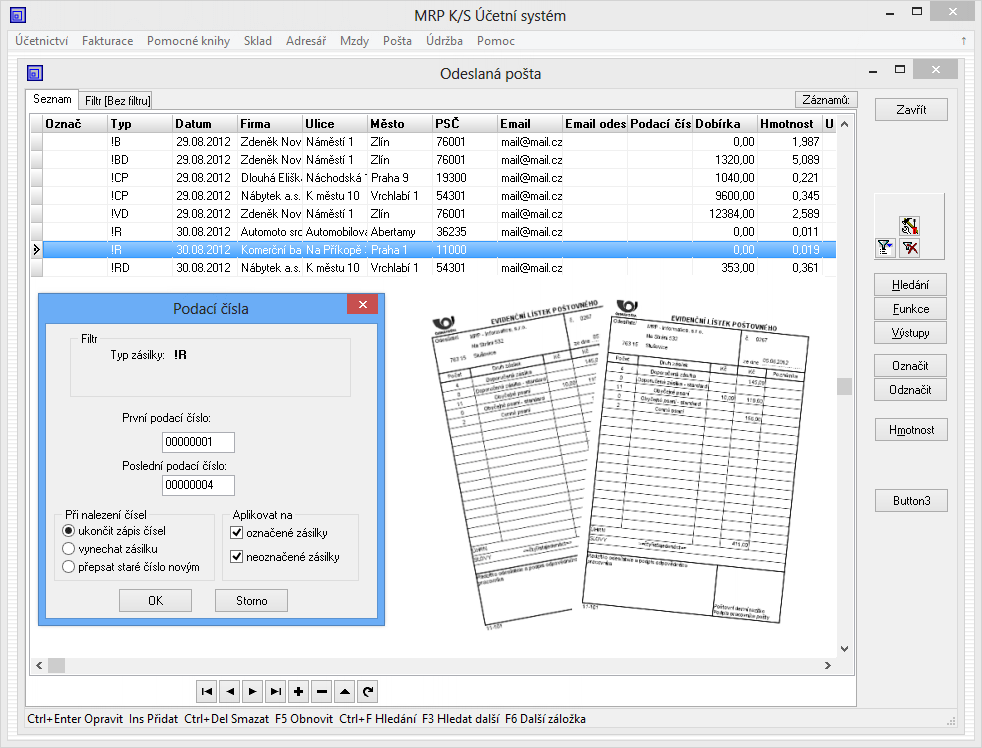Jump to the first record in navigator
This screenshot has width=982, height=748.
coord(207,692)
